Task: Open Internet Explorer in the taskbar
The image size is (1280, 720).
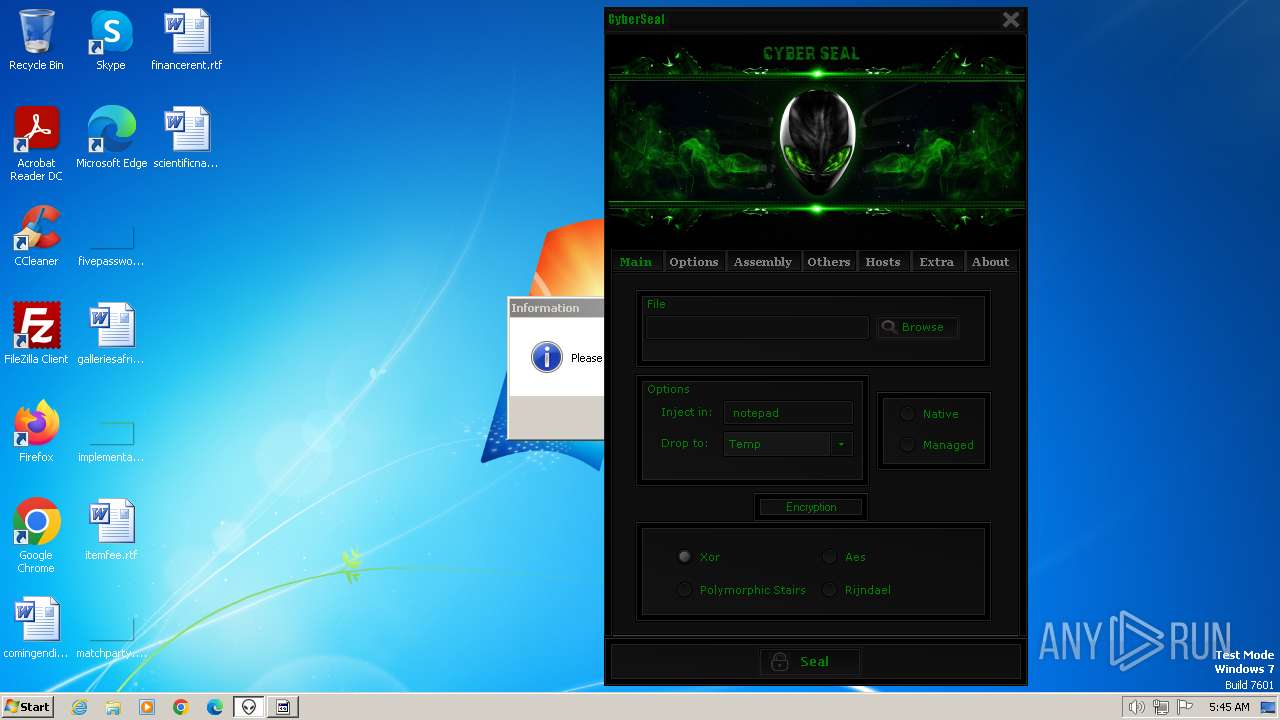Action: pos(79,707)
